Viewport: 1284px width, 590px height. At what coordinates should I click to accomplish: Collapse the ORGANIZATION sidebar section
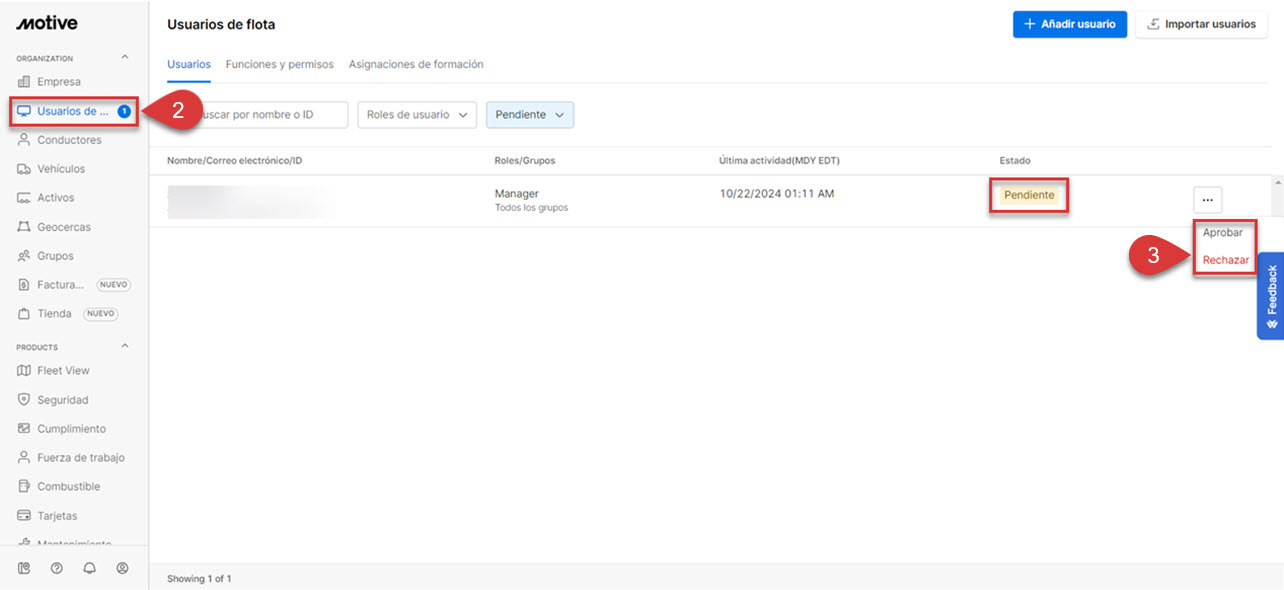pos(125,58)
